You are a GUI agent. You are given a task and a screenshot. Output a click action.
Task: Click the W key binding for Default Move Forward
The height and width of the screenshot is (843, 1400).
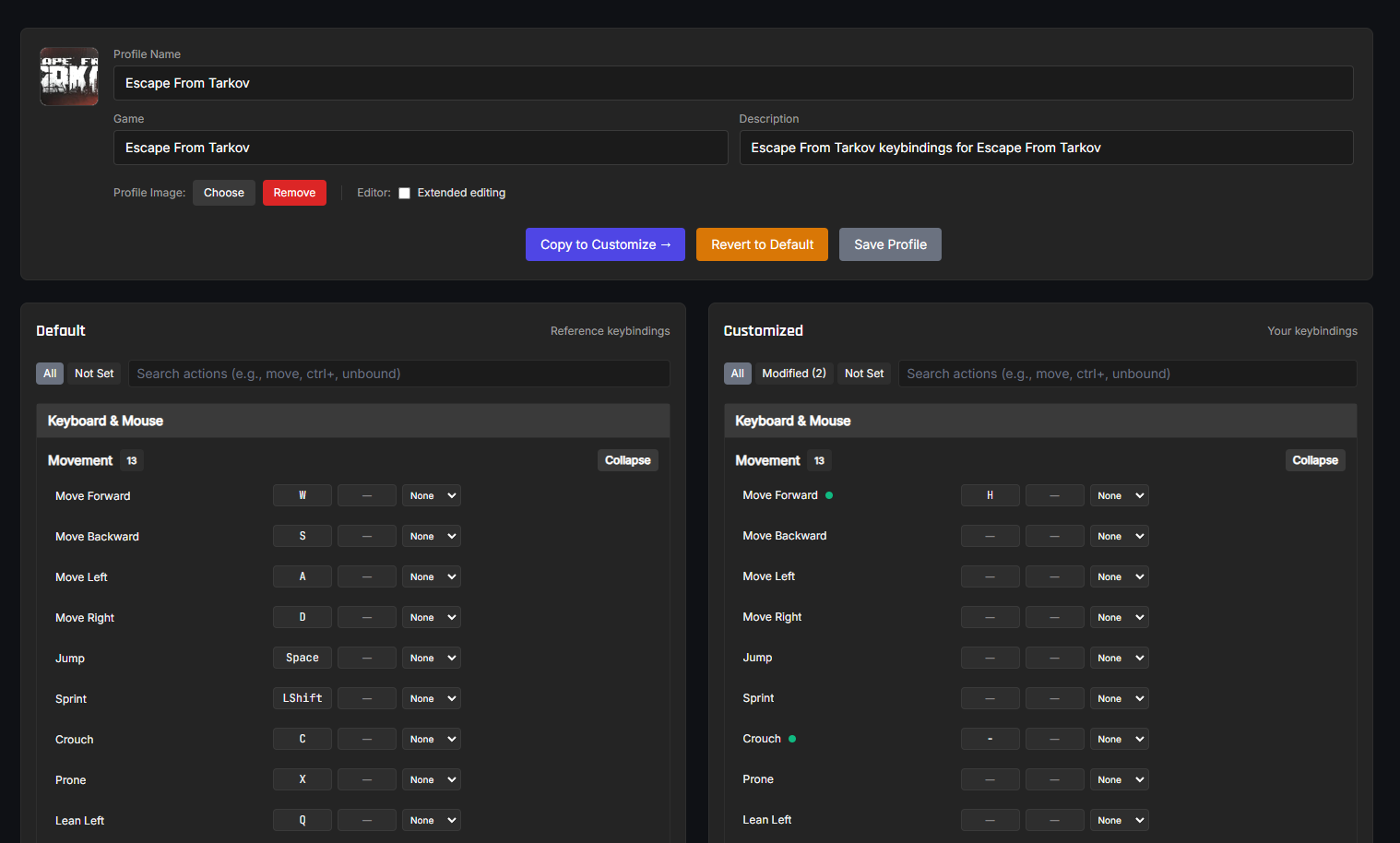coord(303,495)
